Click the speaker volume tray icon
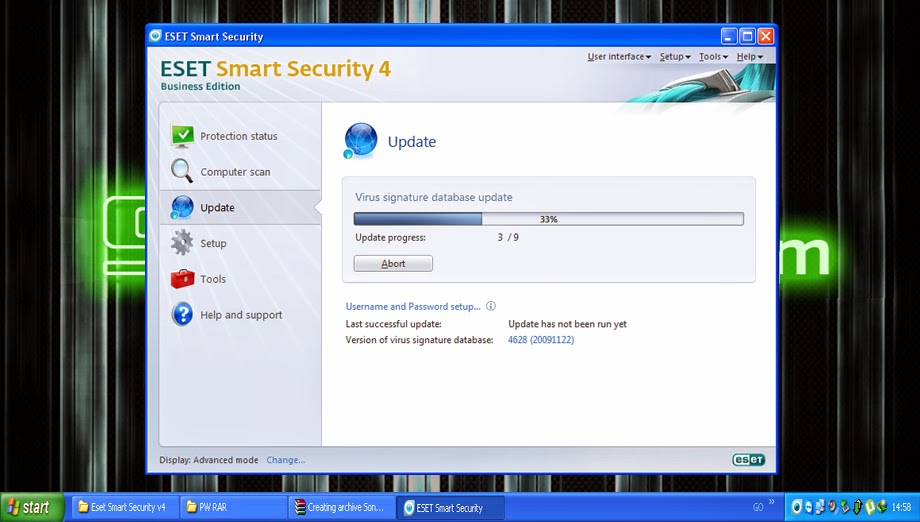 point(833,507)
